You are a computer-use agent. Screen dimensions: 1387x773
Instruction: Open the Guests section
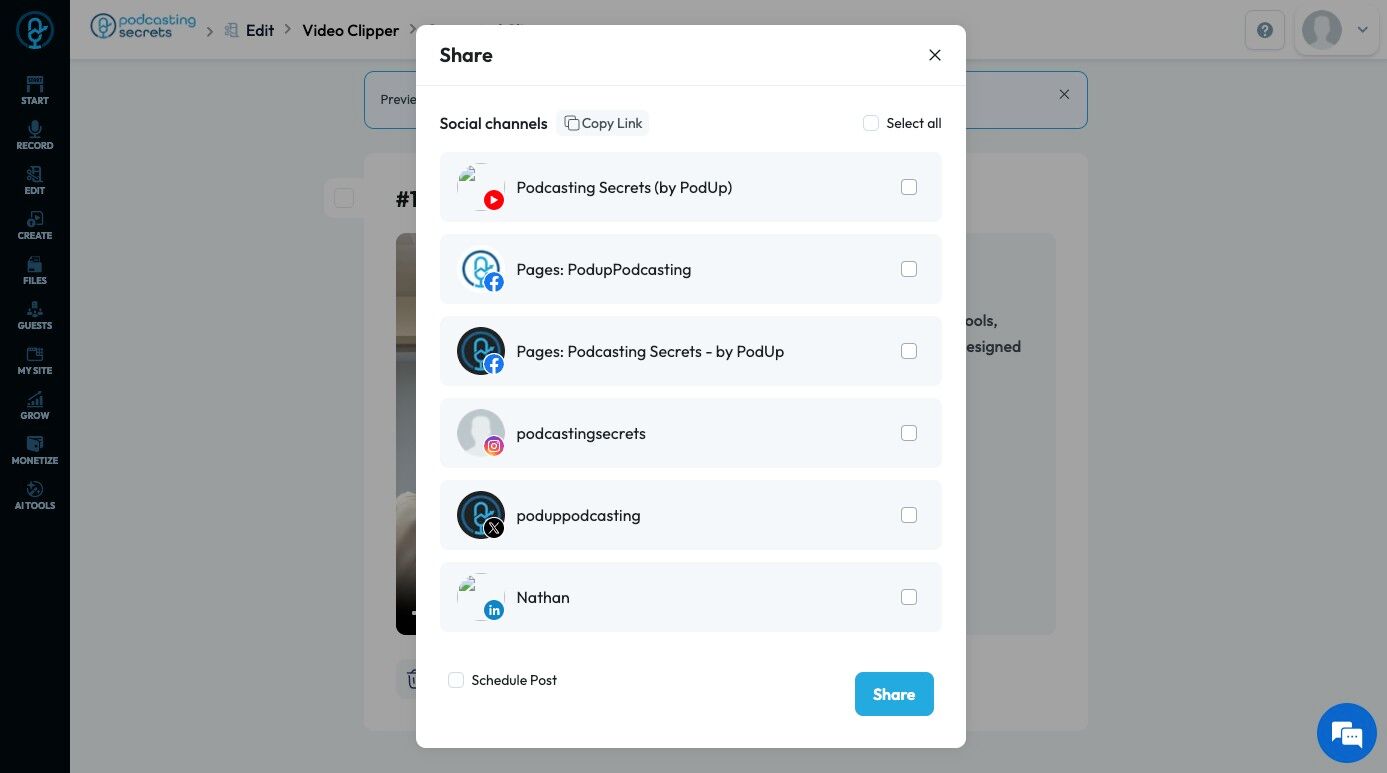pyautogui.click(x=34, y=315)
